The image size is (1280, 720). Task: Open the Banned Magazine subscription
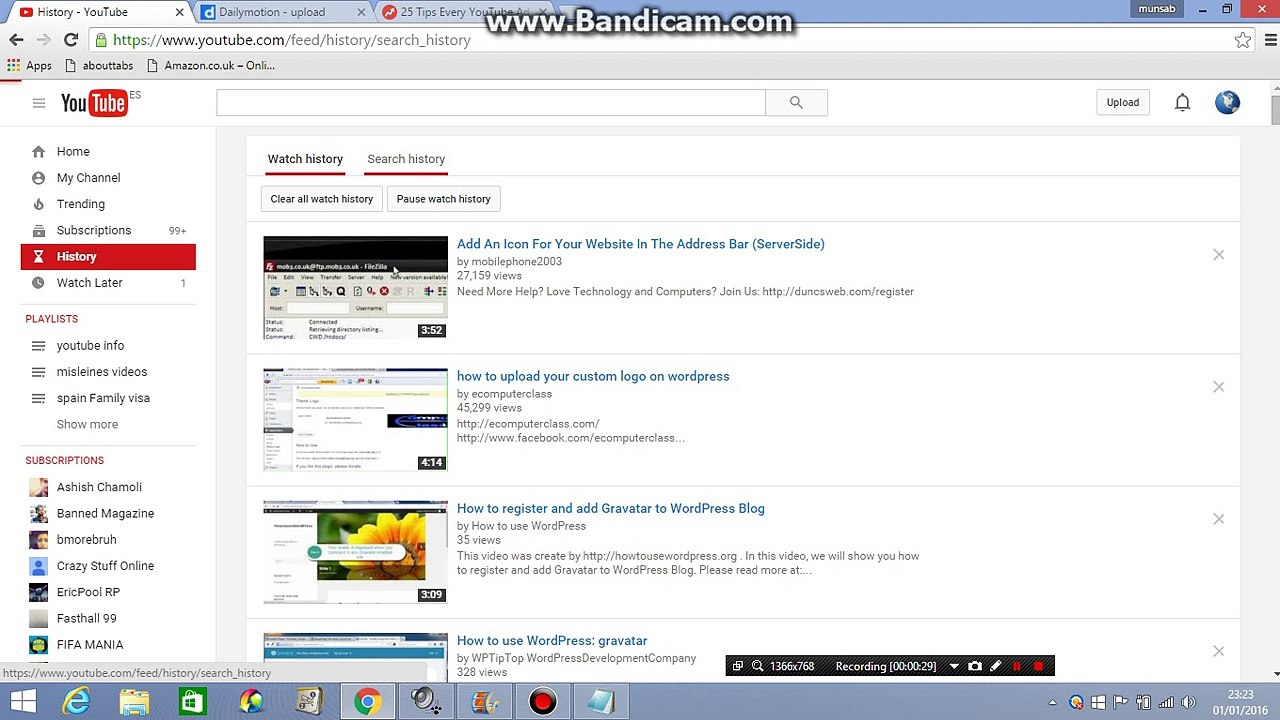point(108,513)
